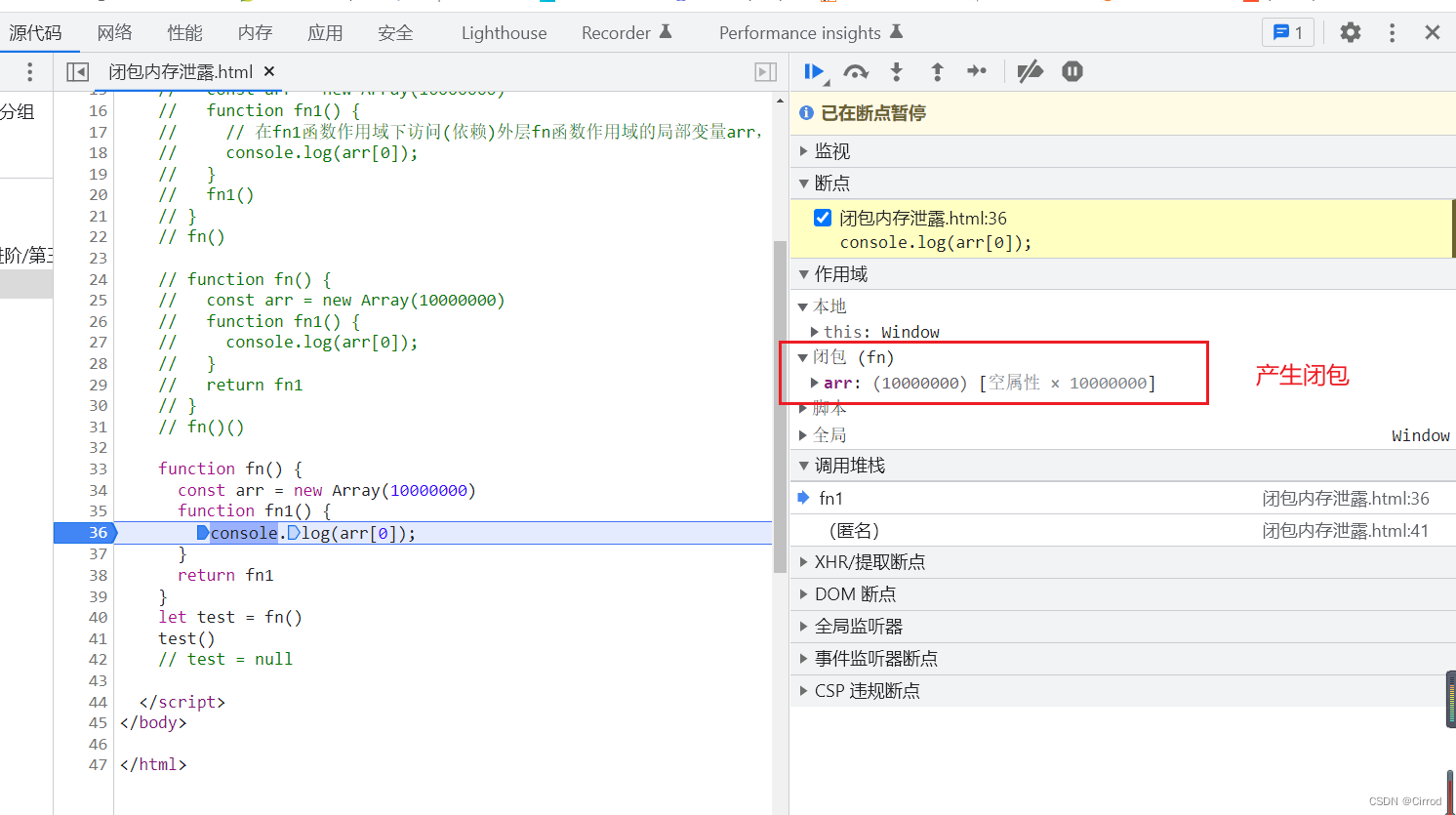Switch to the 网络 tab
This screenshot has width=1456, height=815.
[x=114, y=32]
